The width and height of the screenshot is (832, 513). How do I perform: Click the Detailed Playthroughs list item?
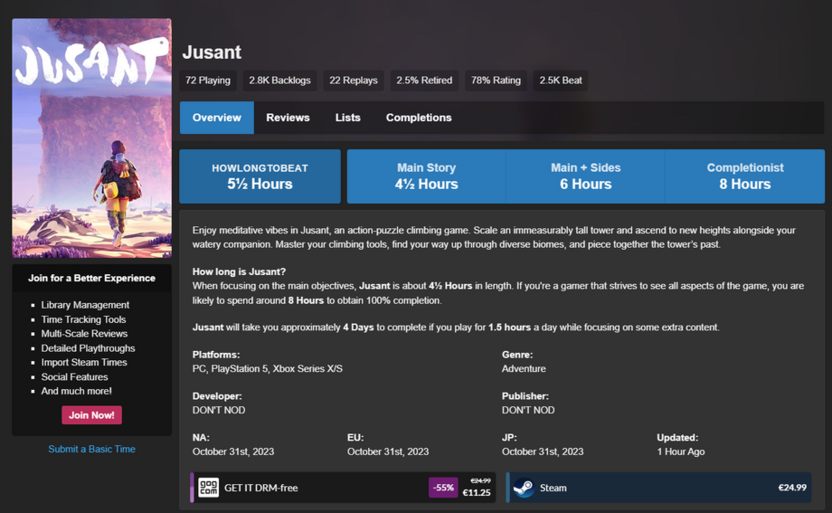(88, 348)
